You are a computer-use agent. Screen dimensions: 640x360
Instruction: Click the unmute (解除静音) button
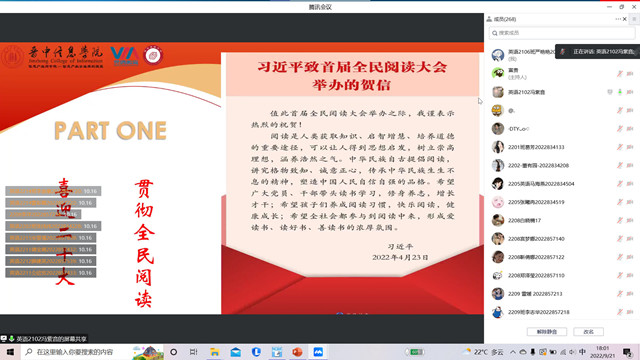tap(547, 332)
